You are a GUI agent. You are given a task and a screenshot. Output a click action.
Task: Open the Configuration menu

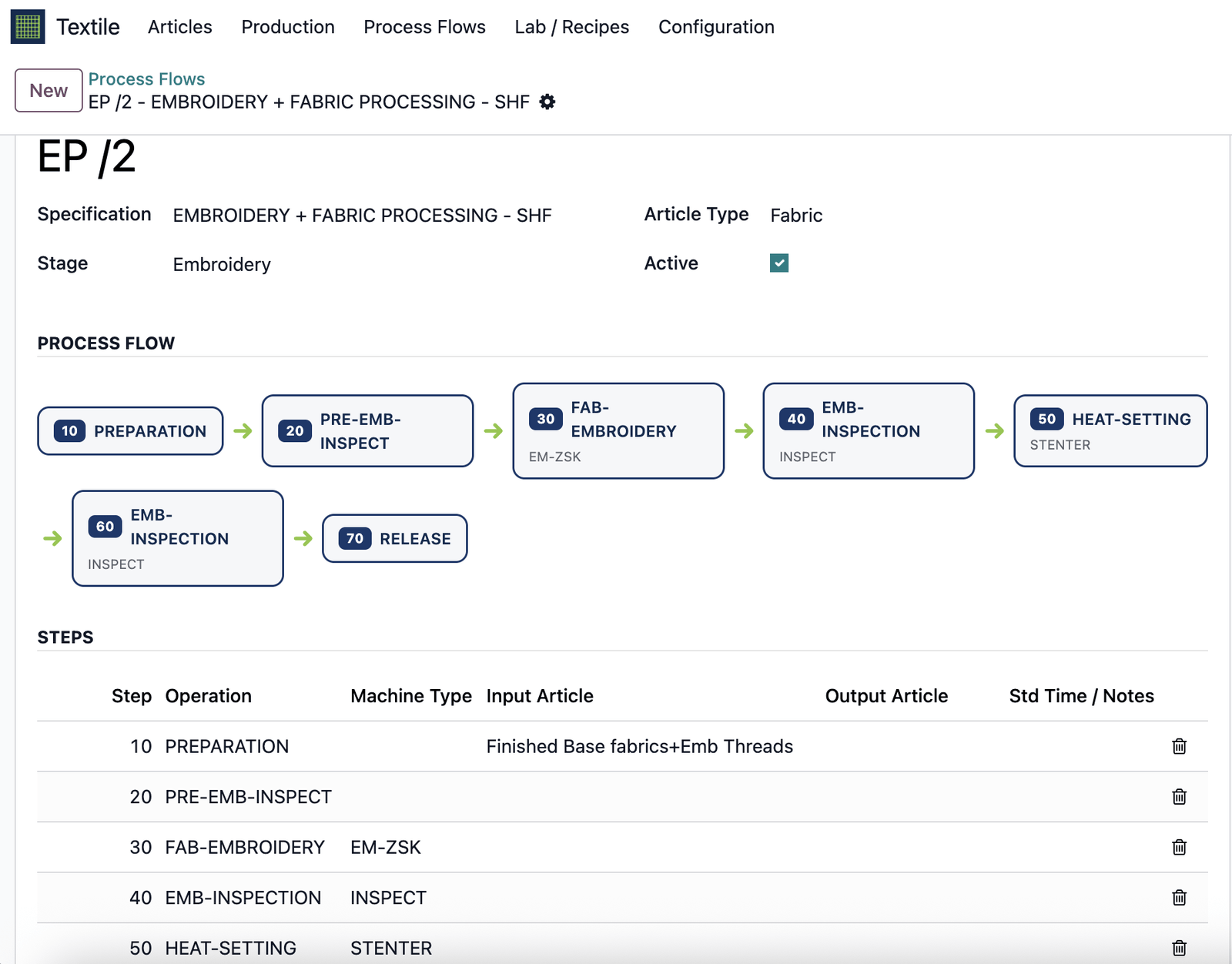click(x=716, y=27)
